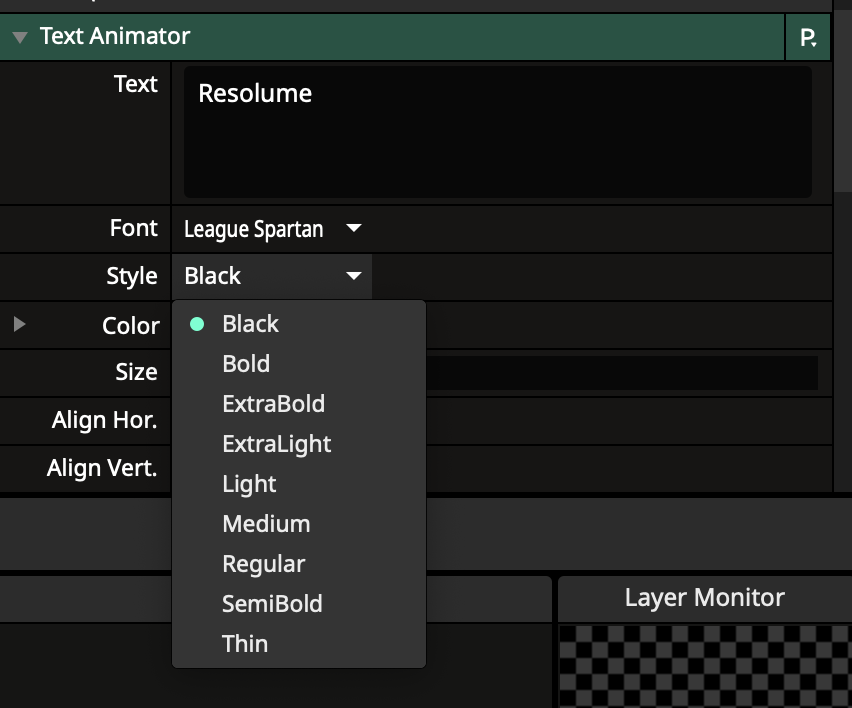Close the Style dropdown showing Black
Viewport: 852px width, 708px height.
click(x=272, y=276)
